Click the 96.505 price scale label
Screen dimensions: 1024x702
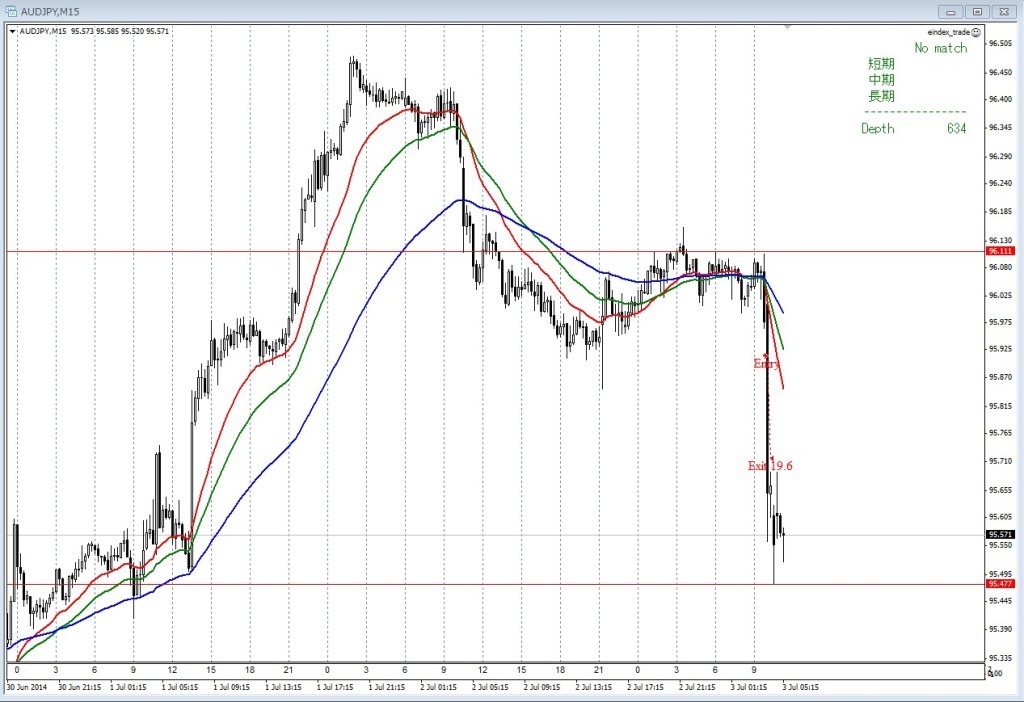(1000, 43)
